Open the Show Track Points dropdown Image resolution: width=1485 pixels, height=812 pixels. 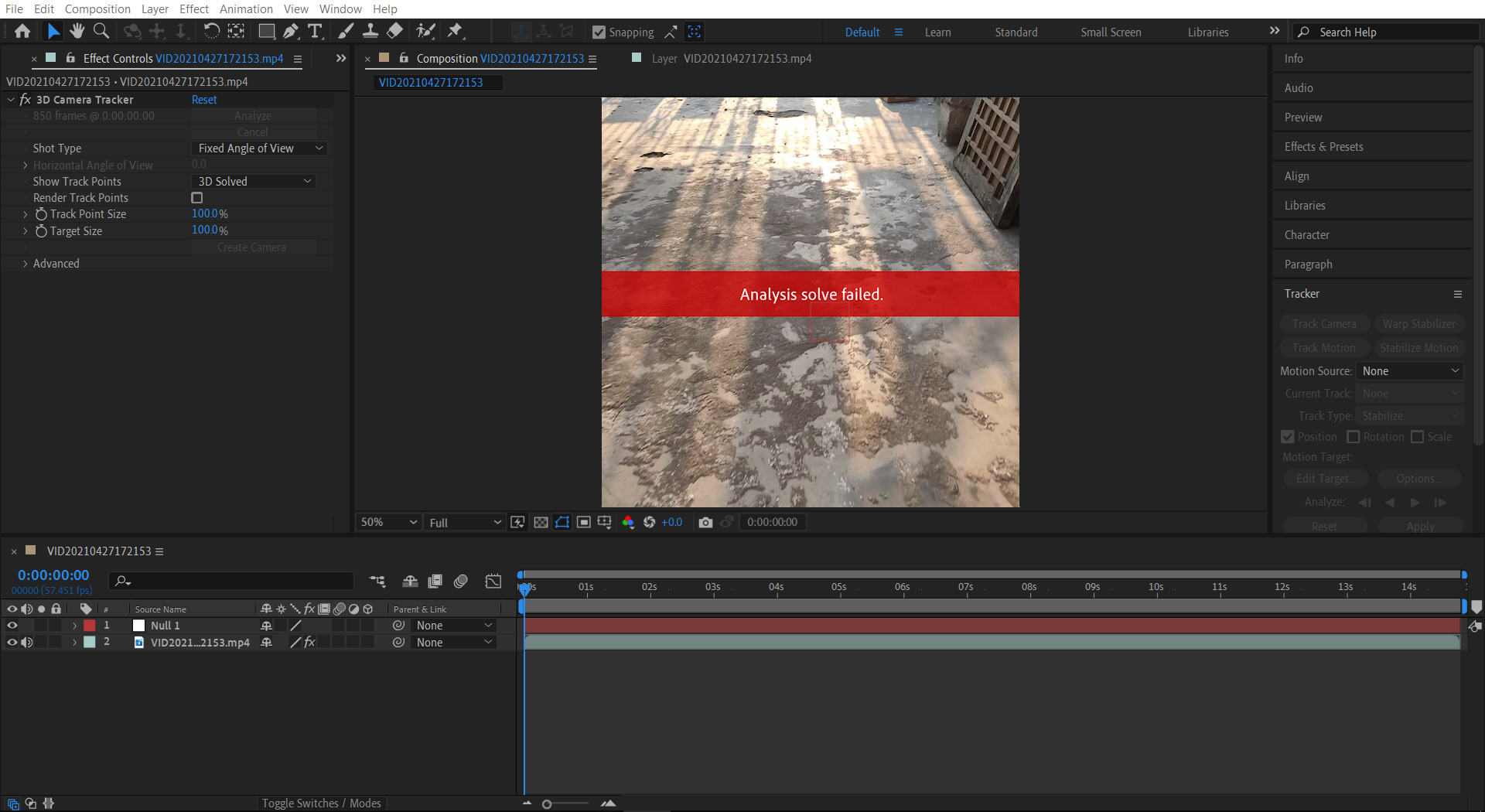(x=253, y=181)
